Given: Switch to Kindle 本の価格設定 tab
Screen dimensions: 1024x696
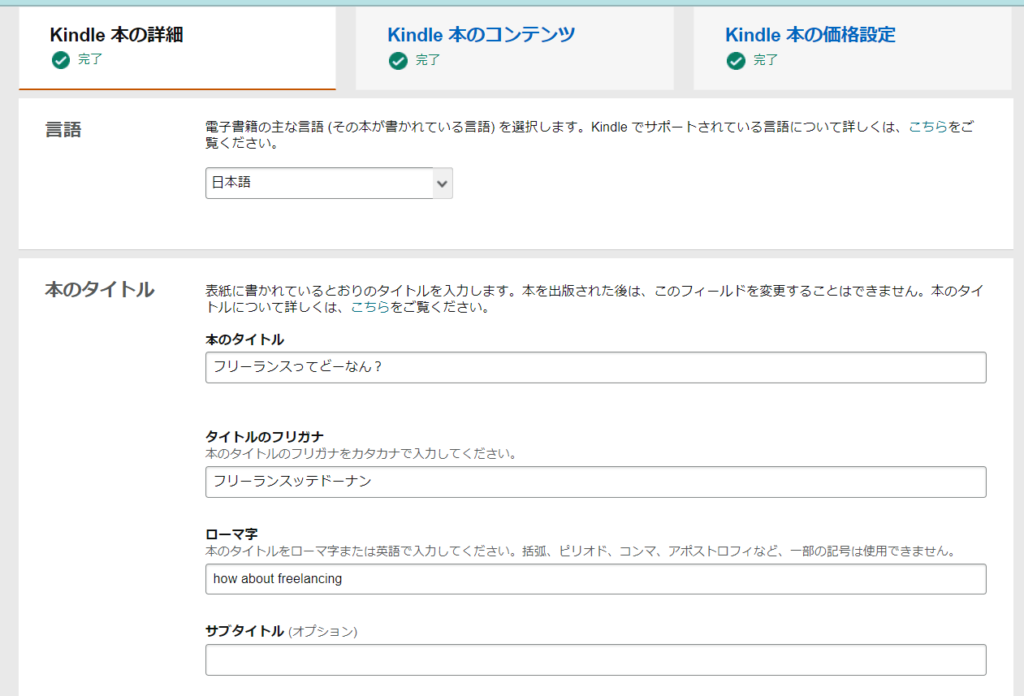Looking at the screenshot, I should tap(852, 48).
